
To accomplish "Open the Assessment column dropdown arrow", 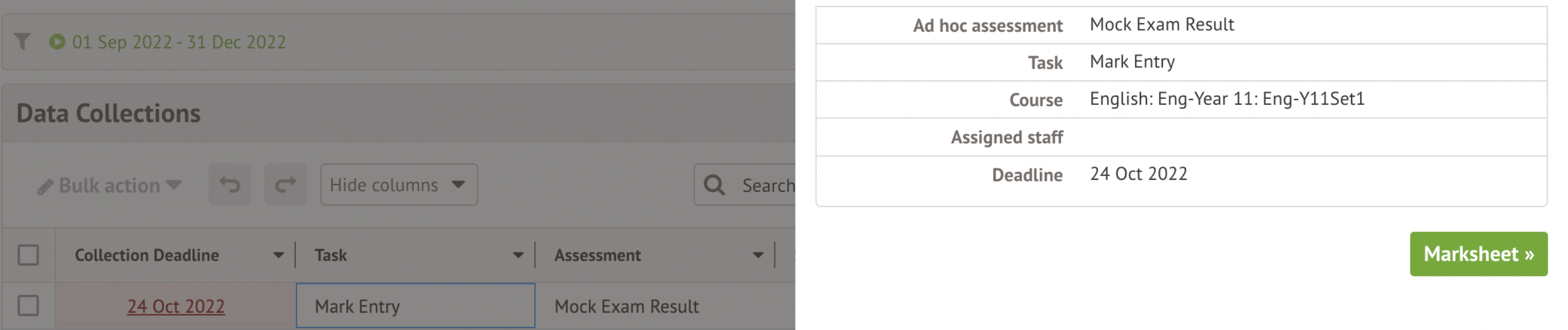I will point(758,255).
